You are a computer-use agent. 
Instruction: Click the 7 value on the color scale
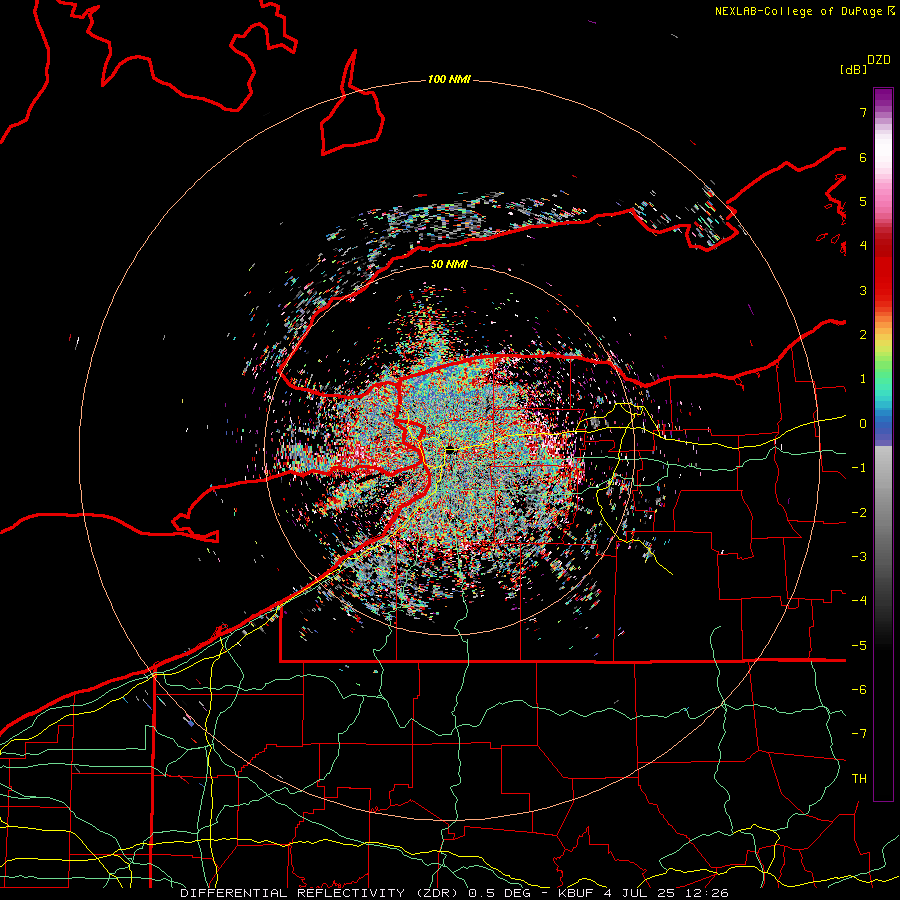click(863, 112)
